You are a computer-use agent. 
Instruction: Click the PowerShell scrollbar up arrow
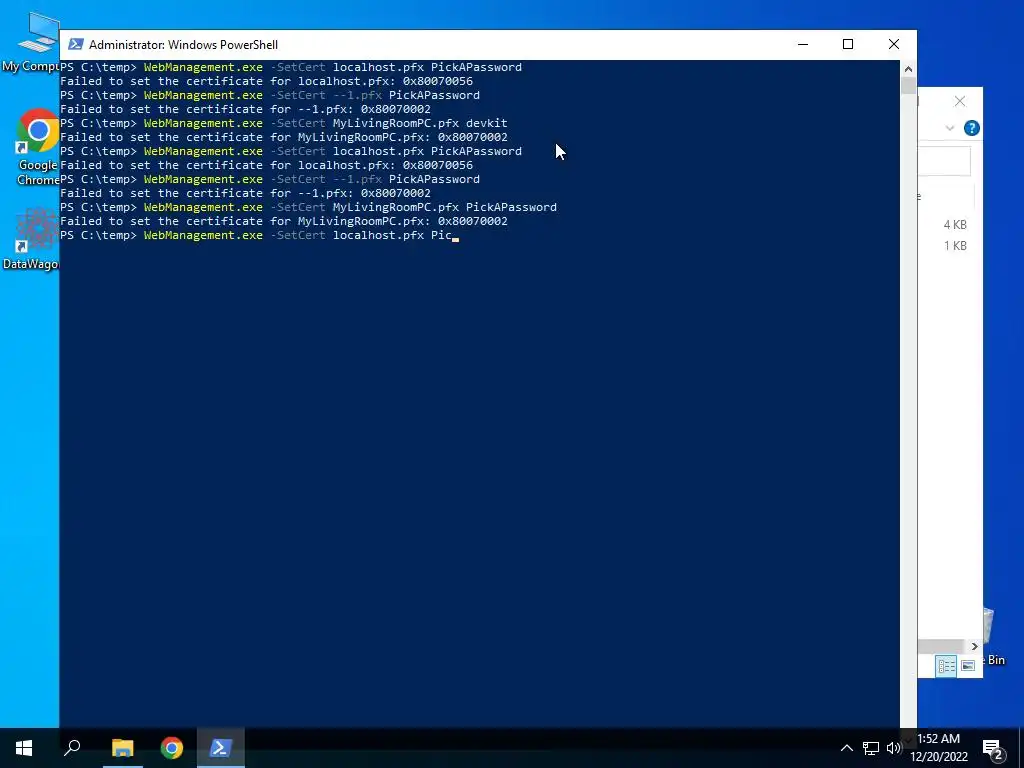[x=908, y=68]
